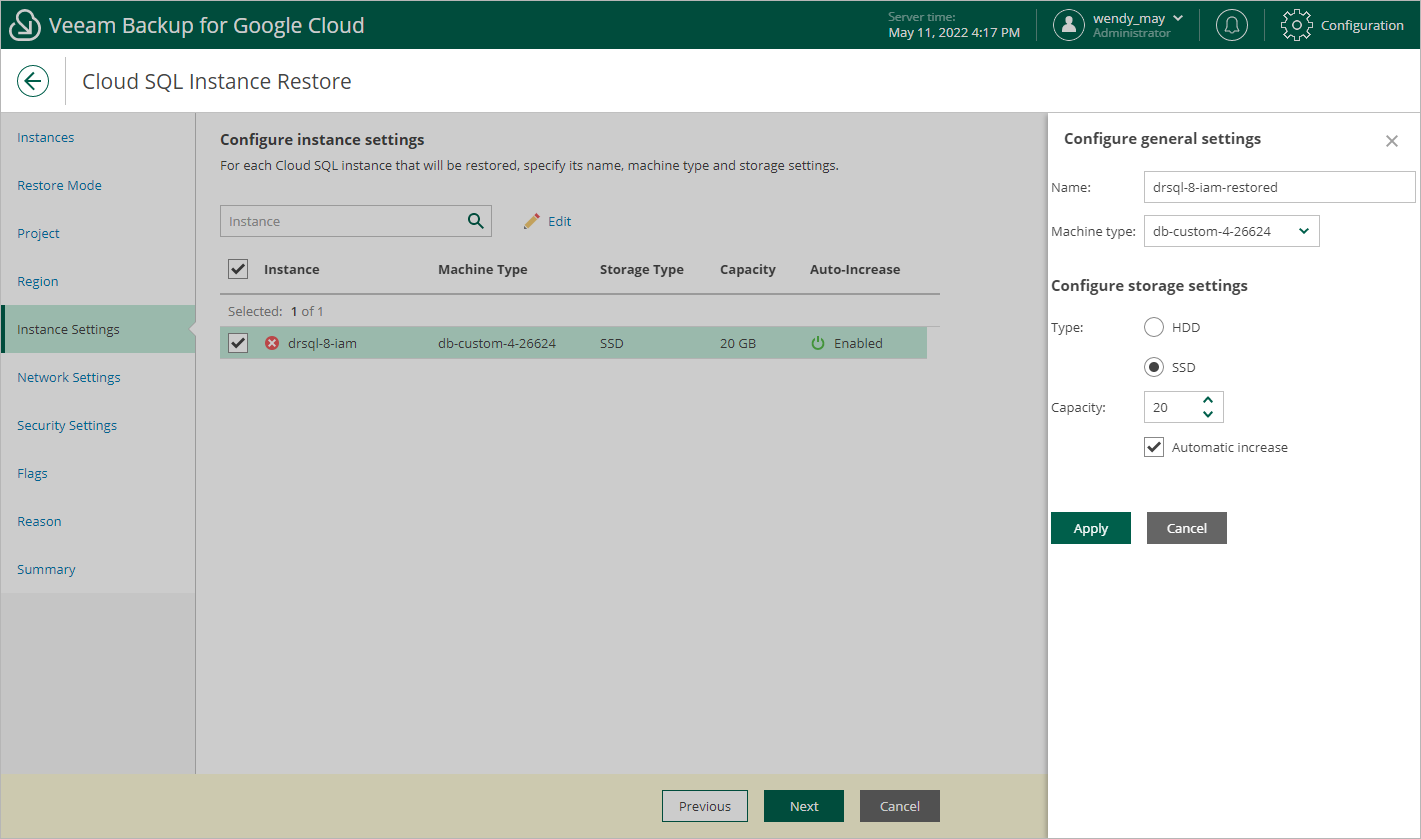Image resolution: width=1421 pixels, height=839 pixels.
Task: Select the SSD storage type
Action: 1154,367
